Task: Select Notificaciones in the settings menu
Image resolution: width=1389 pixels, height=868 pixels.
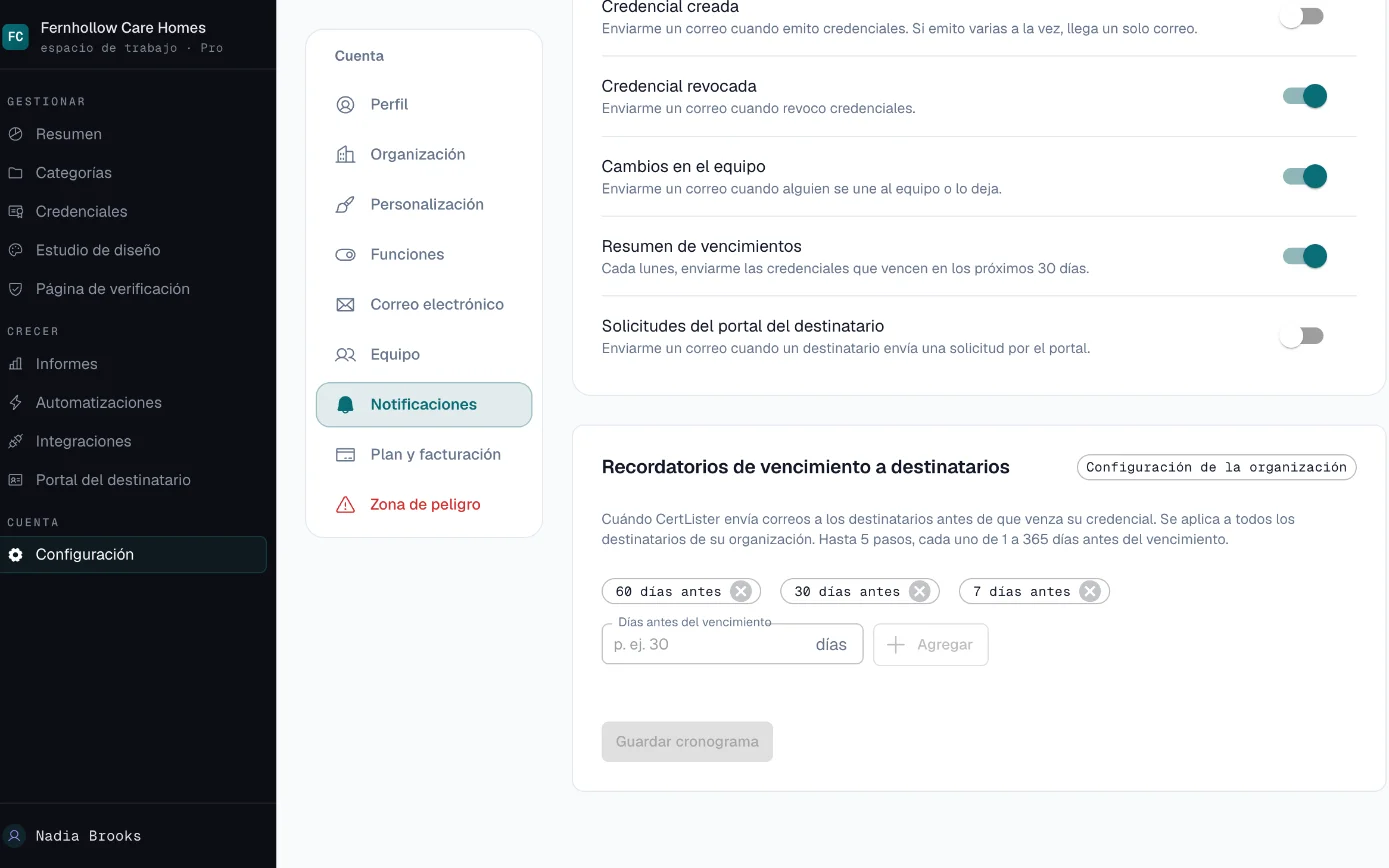Action: [424, 405]
